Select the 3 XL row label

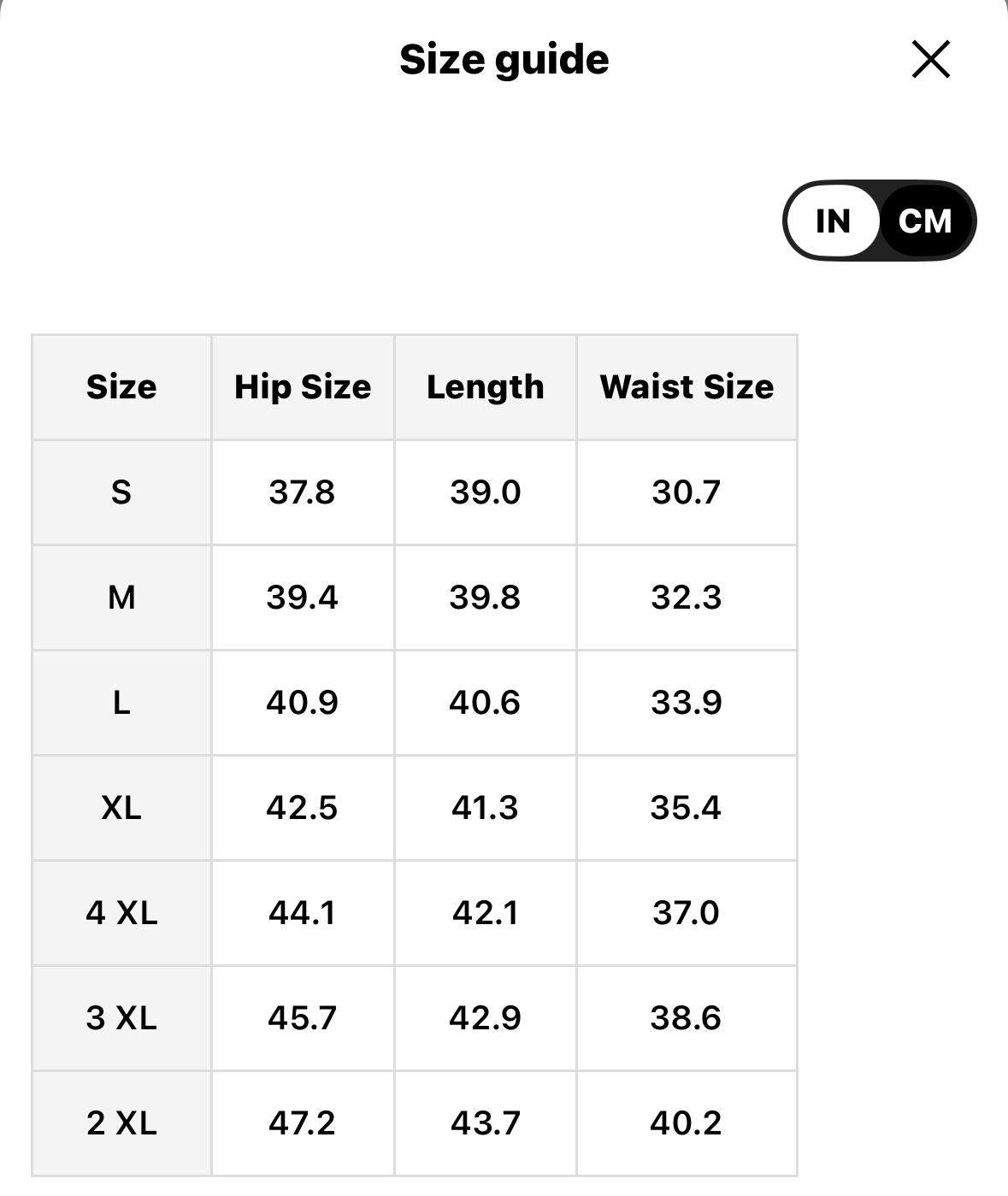point(121,1018)
